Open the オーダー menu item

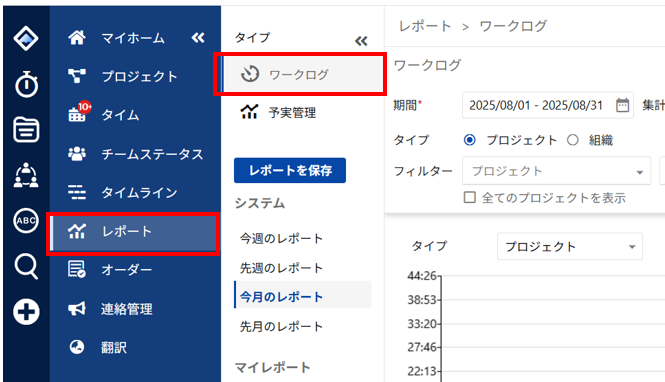coord(126,270)
